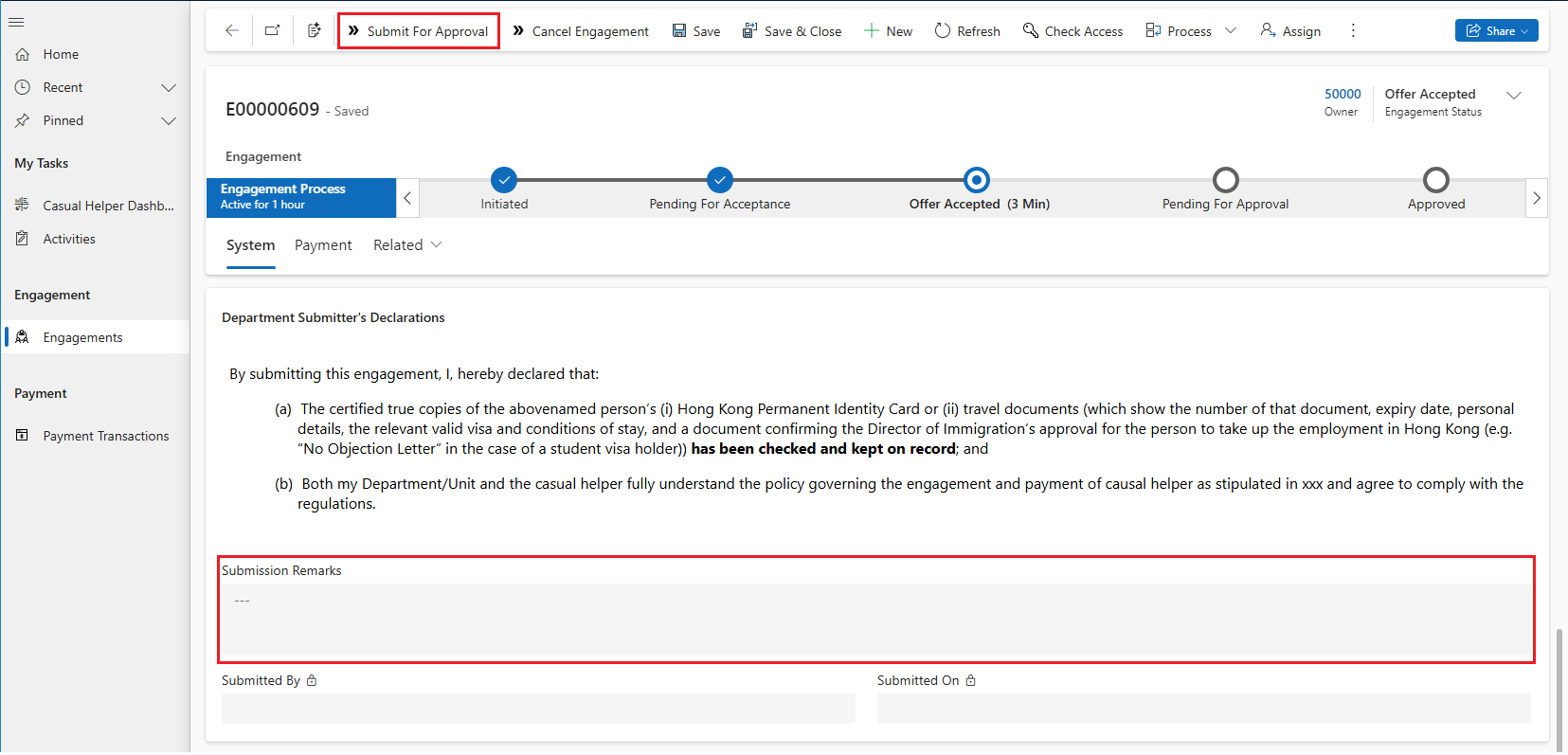Click Submit For Approval button
The image size is (1568, 755).
pyautogui.click(x=419, y=31)
